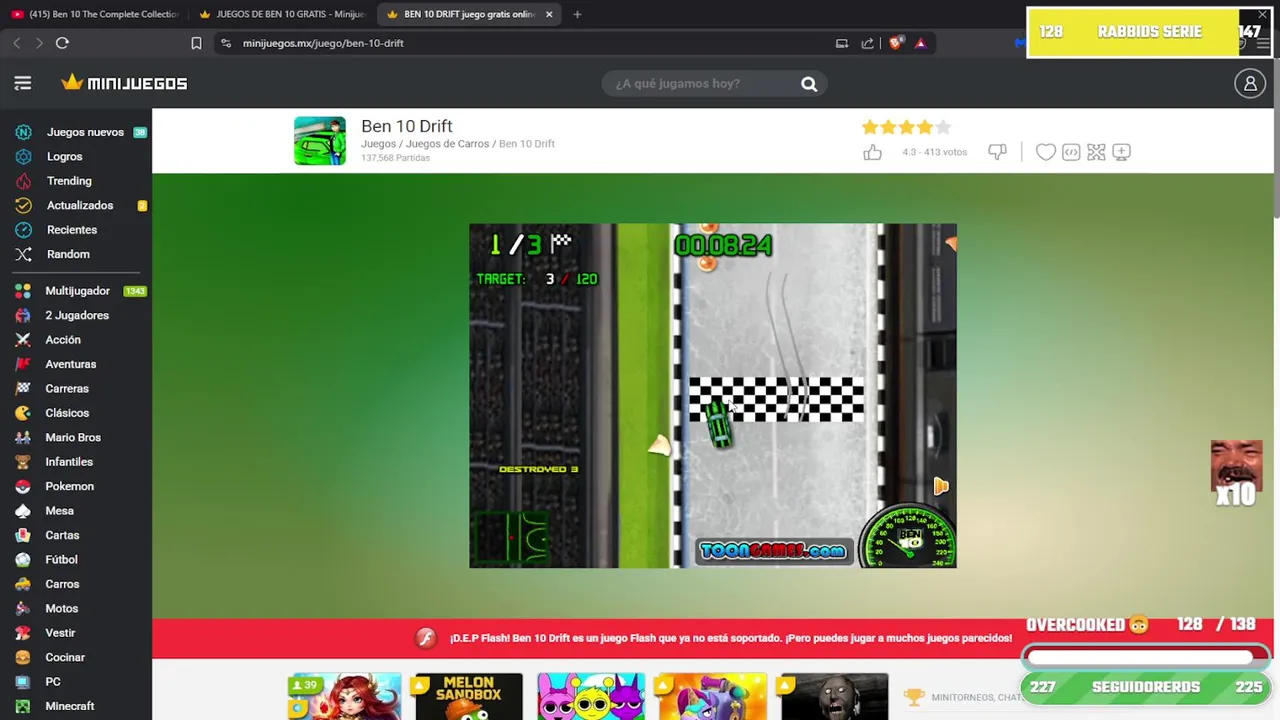The height and width of the screenshot is (720, 1280).
Task: Open the Infantiles category
Action: coord(69,462)
